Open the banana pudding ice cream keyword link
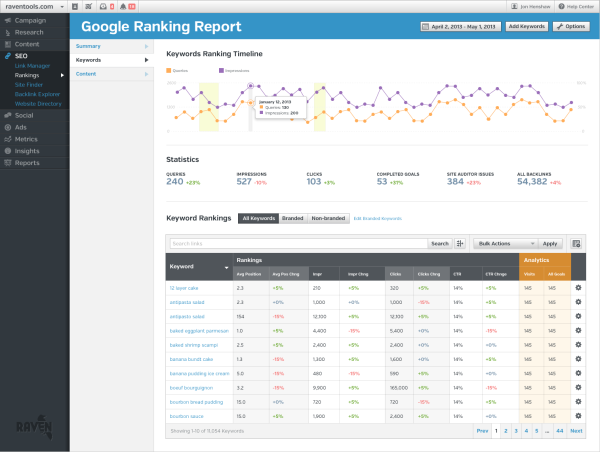Image resolution: width=600 pixels, height=452 pixels. point(199,374)
